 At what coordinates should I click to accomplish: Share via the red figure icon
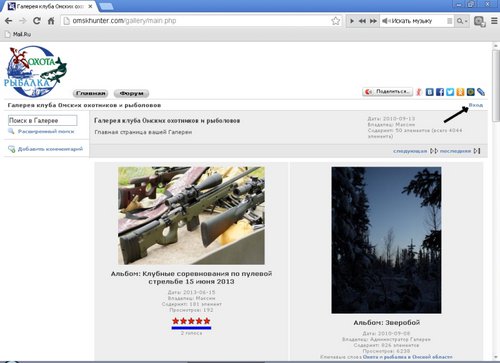(419, 92)
